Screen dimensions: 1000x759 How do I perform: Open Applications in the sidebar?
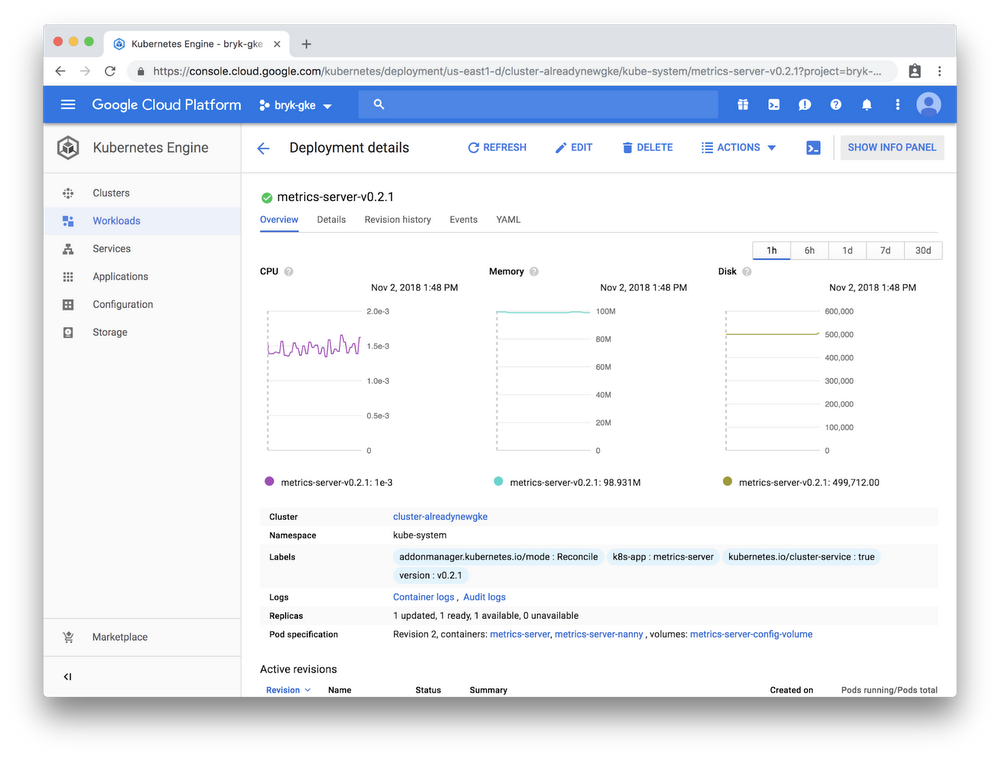click(x=142, y=277)
